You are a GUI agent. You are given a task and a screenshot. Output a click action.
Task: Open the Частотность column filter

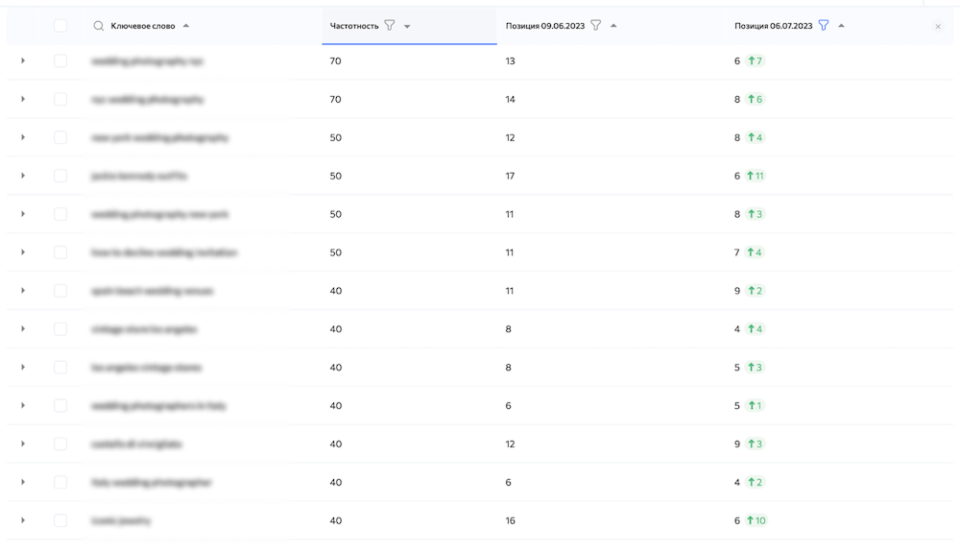pyautogui.click(x=390, y=26)
